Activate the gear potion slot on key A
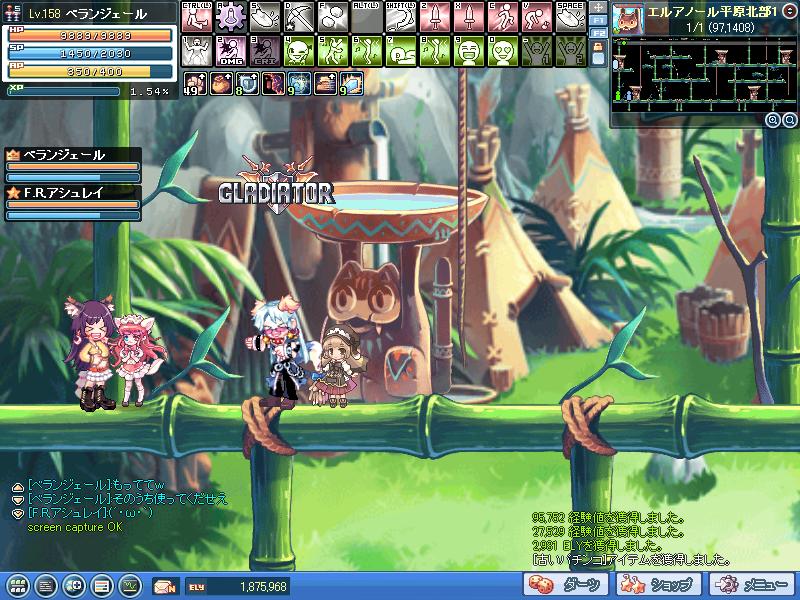The height and width of the screenshot is (600, 800). tap(231, 16)
